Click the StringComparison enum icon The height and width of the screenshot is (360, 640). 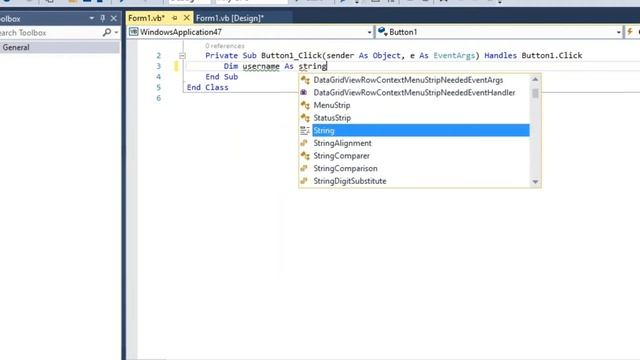tap(304, 169)
